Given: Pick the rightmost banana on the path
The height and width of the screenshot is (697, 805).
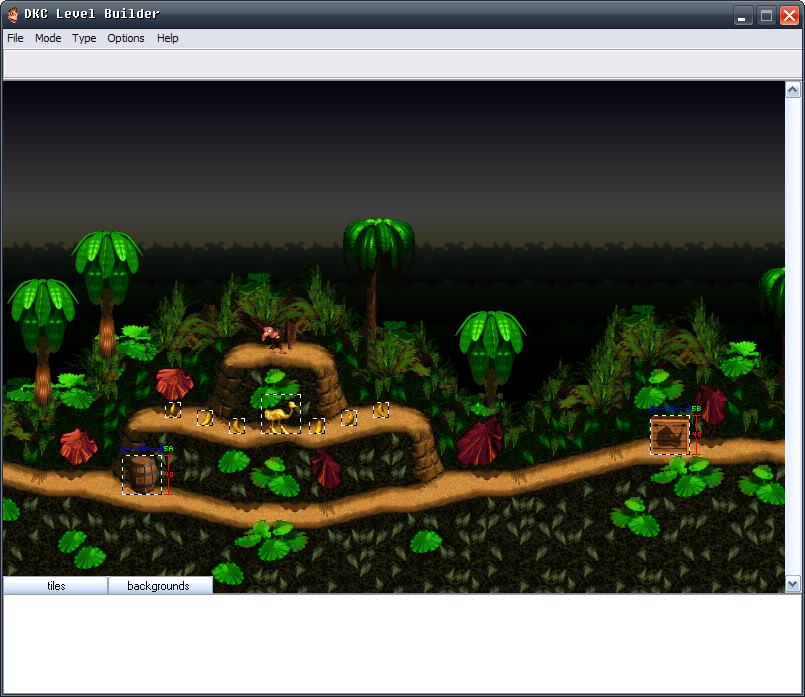Looking at the screenshot, I should 381,410.
